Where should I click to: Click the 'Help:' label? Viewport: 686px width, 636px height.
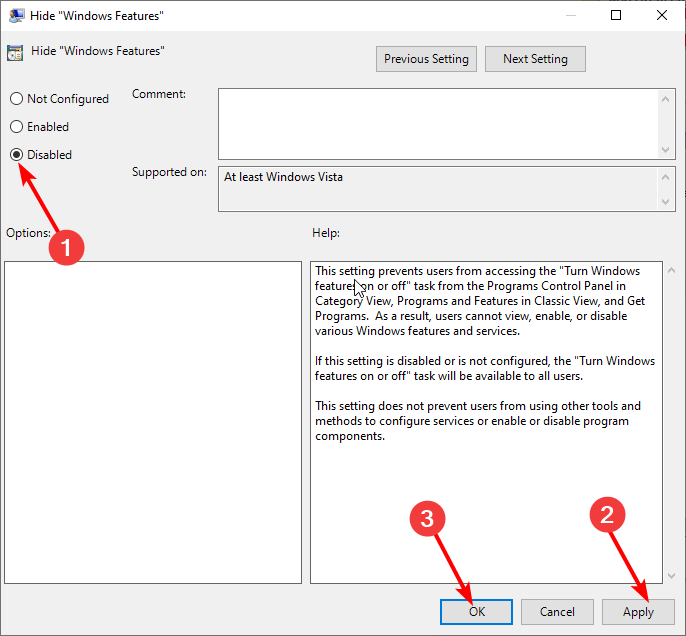click(326, 233)
